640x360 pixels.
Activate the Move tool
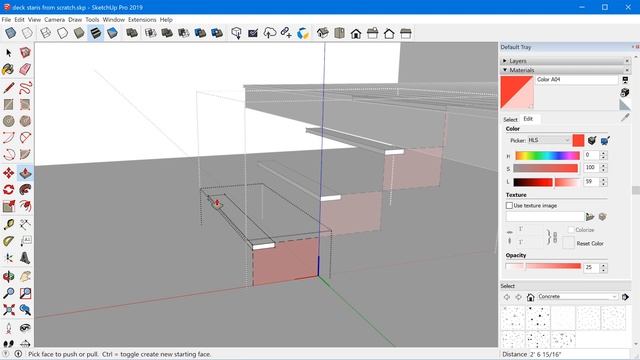9,173
